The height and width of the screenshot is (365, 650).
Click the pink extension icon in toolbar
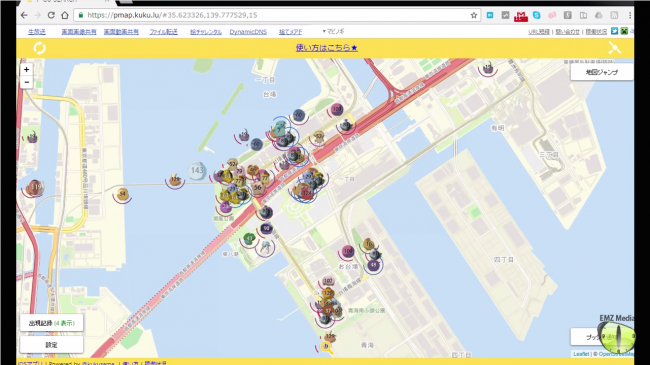pyautogui.click(x=552, y=15)
